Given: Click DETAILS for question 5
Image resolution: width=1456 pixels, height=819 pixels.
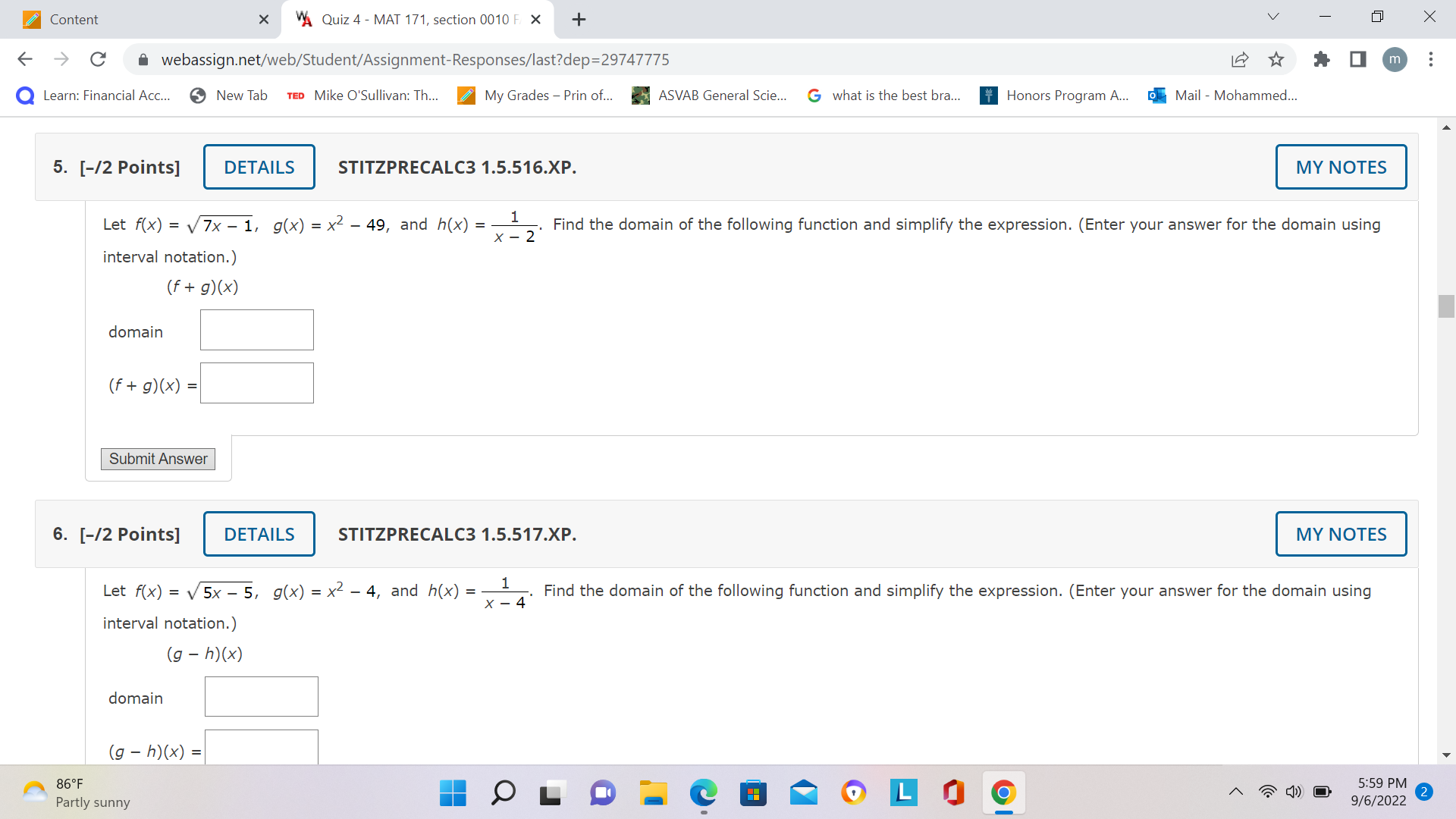Looking at the screenshot, I should (x=259, y=167).
